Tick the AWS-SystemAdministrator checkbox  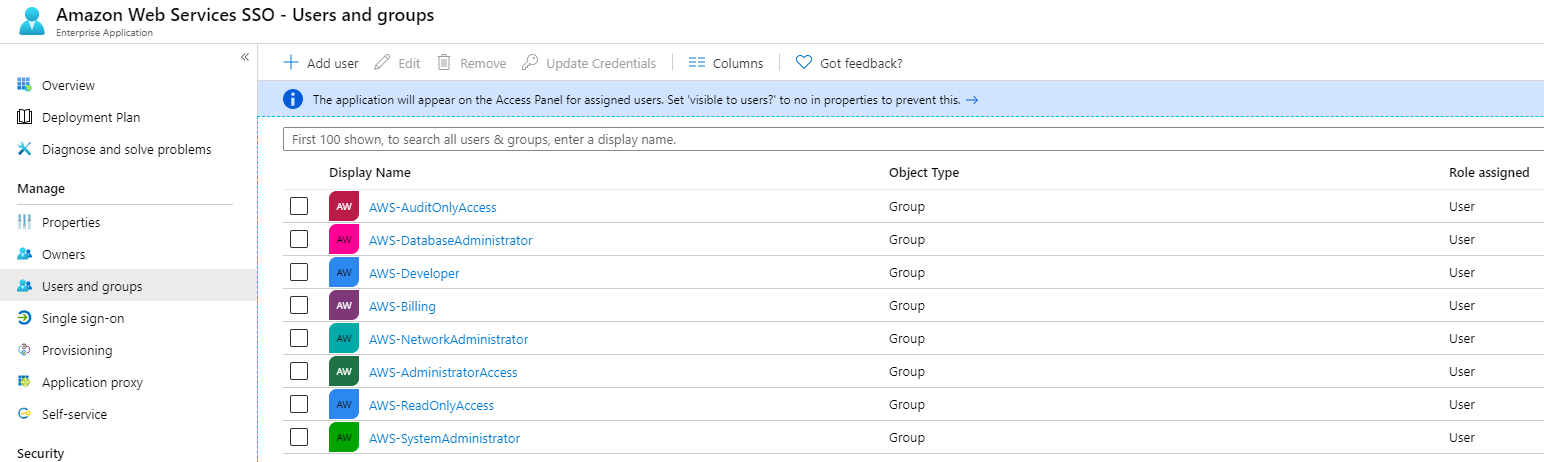(299, 437)
